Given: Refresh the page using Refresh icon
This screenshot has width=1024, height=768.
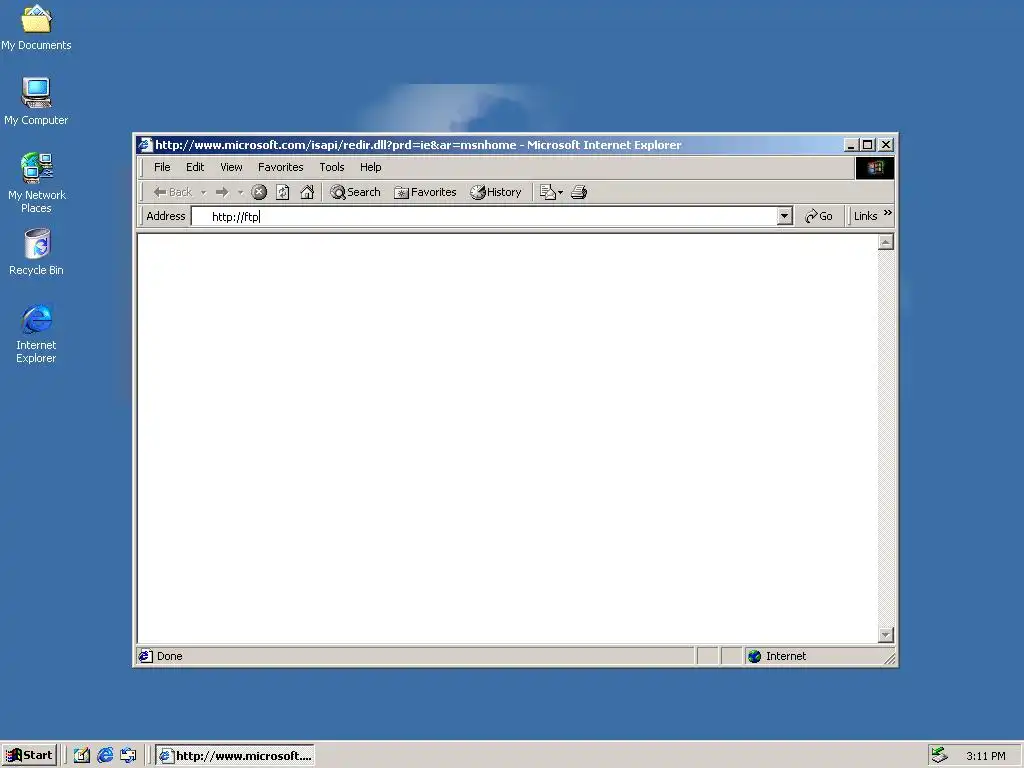Looking at the screenshot, I should tap(283, 192).
